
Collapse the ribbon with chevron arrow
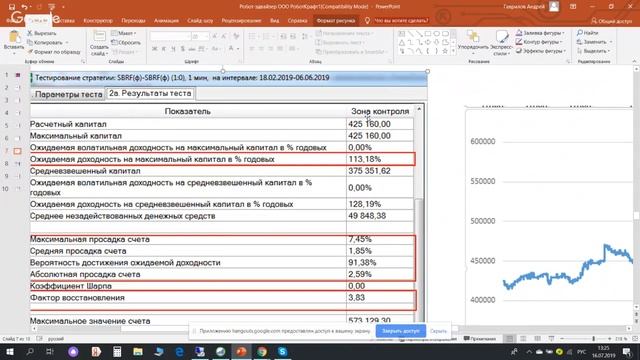pos(634,62)
